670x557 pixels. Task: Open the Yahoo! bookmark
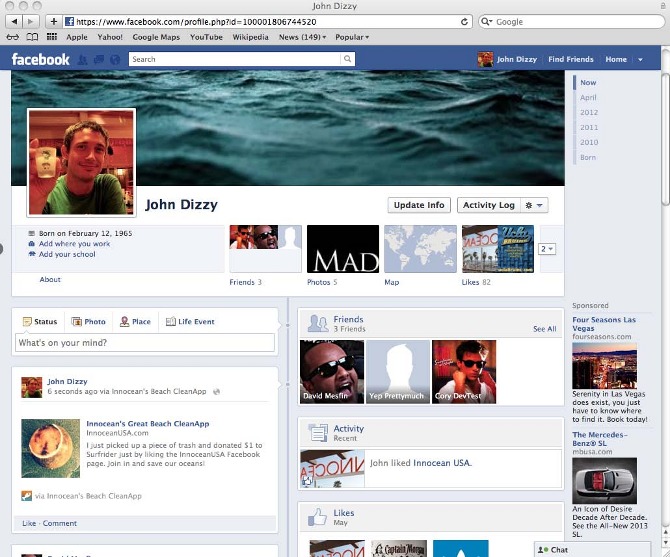point(110,37)
